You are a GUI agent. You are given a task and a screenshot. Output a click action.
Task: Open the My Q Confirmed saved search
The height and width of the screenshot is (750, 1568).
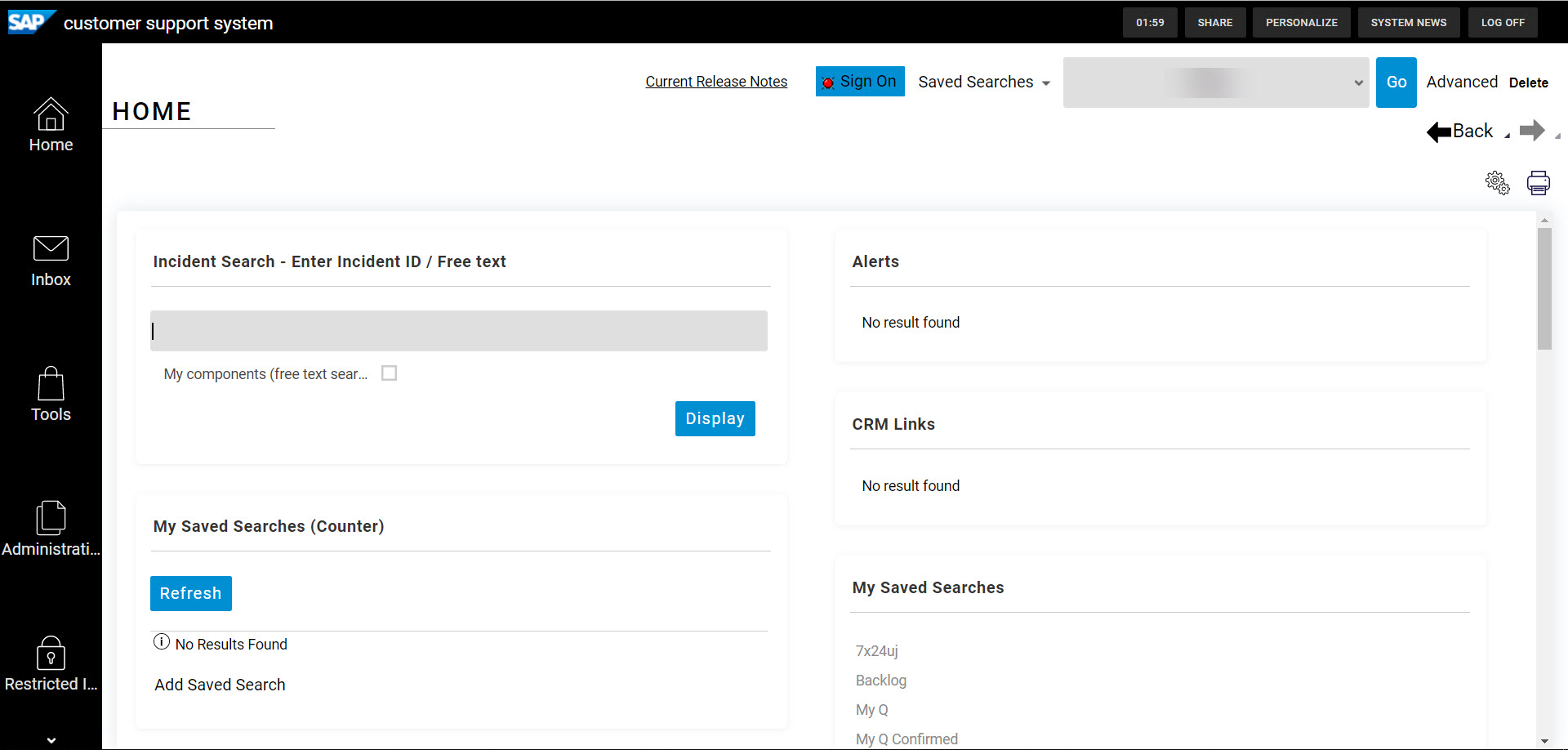[x=906, y=739]
